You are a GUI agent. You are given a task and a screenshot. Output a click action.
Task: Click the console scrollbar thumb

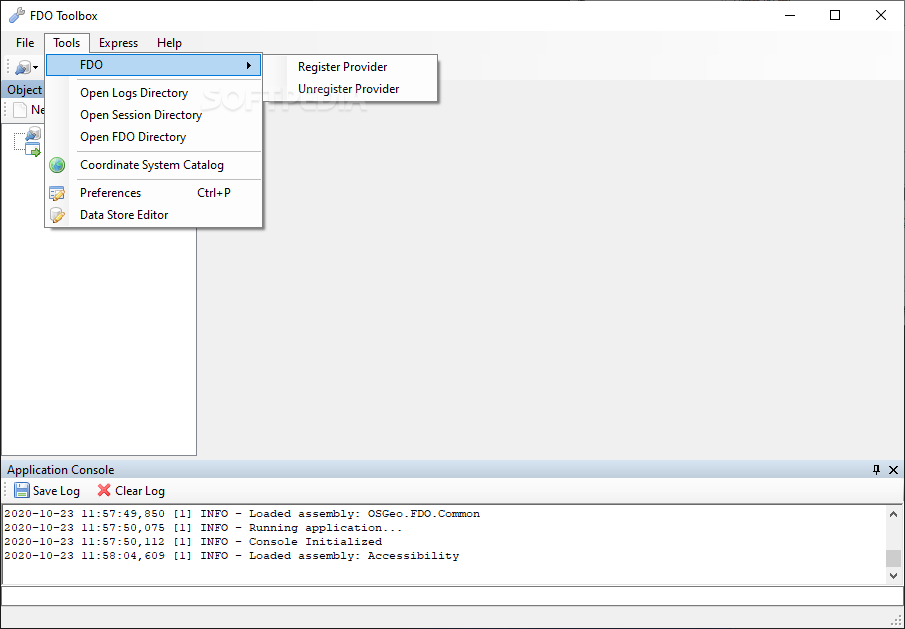click(x=893, y=558)
